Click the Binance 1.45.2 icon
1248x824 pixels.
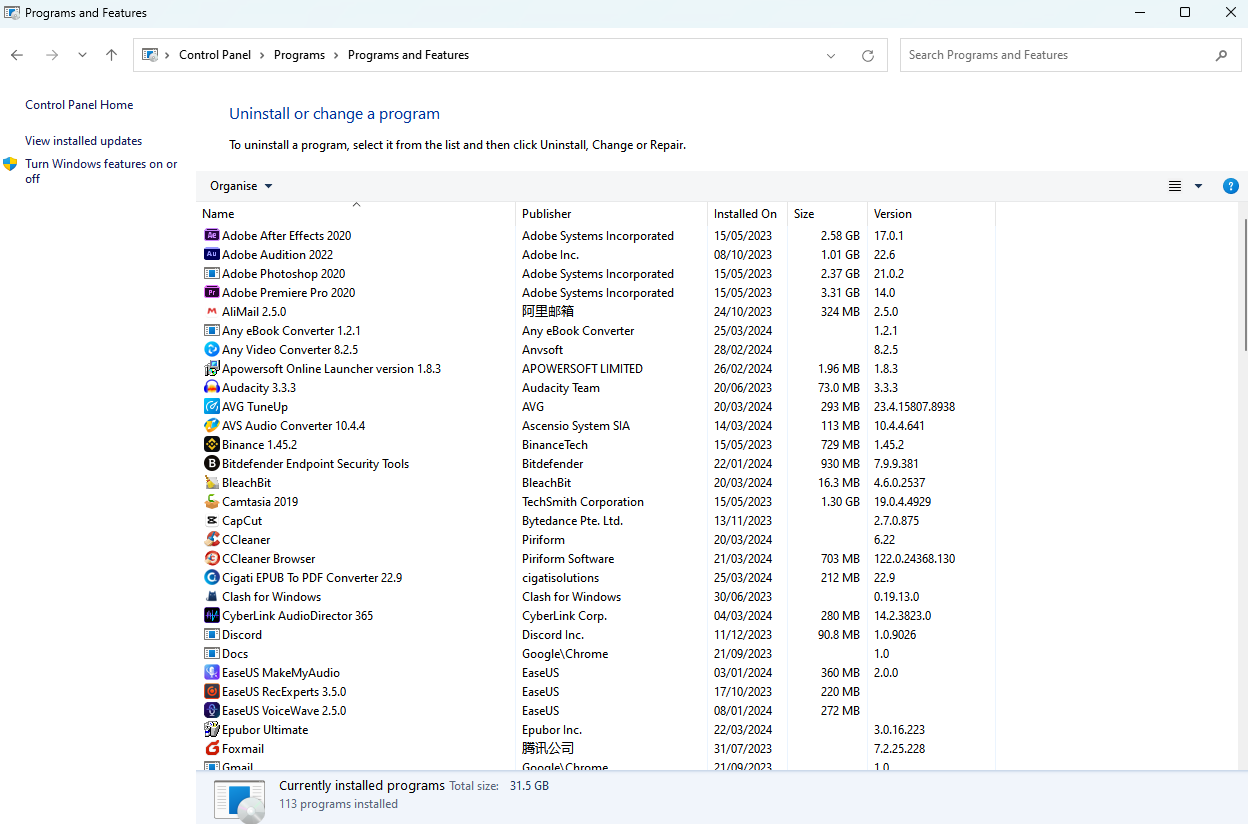coord(211,445)
